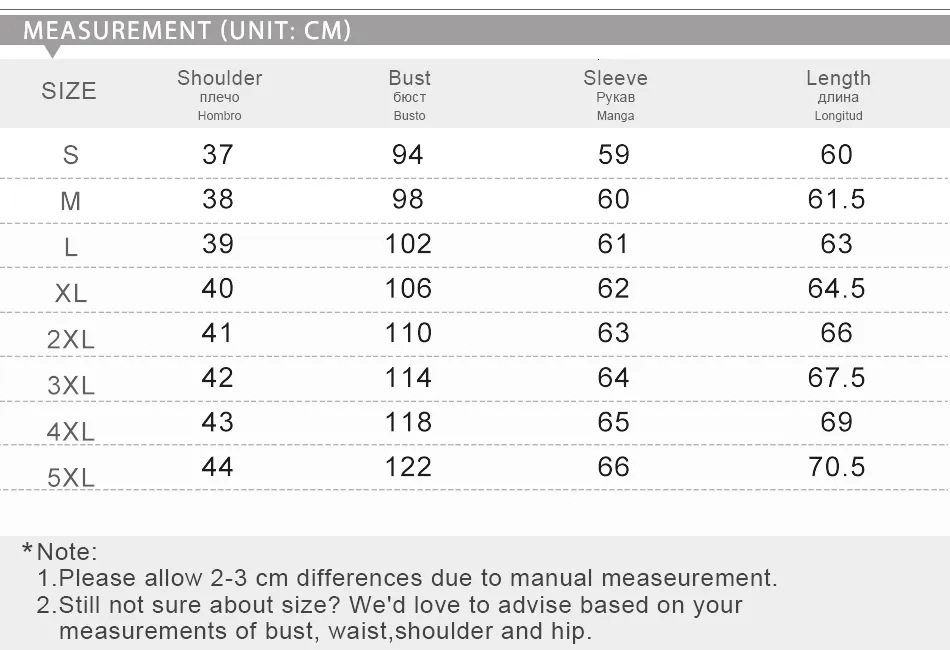The height and width of the screenshot is (650, 950).
Task: Choose the XL size row label
Action: click(71, 293)
